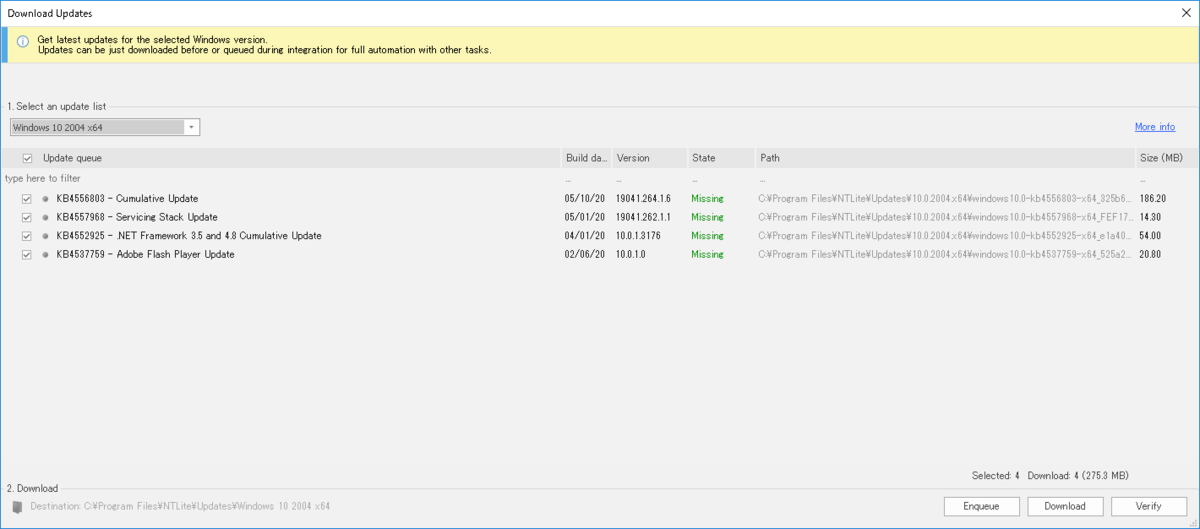Click 'Download: 4 (275.3 MB)' status text
This screenshot has height=529, width=1200.
click(x=1078, y=476)
